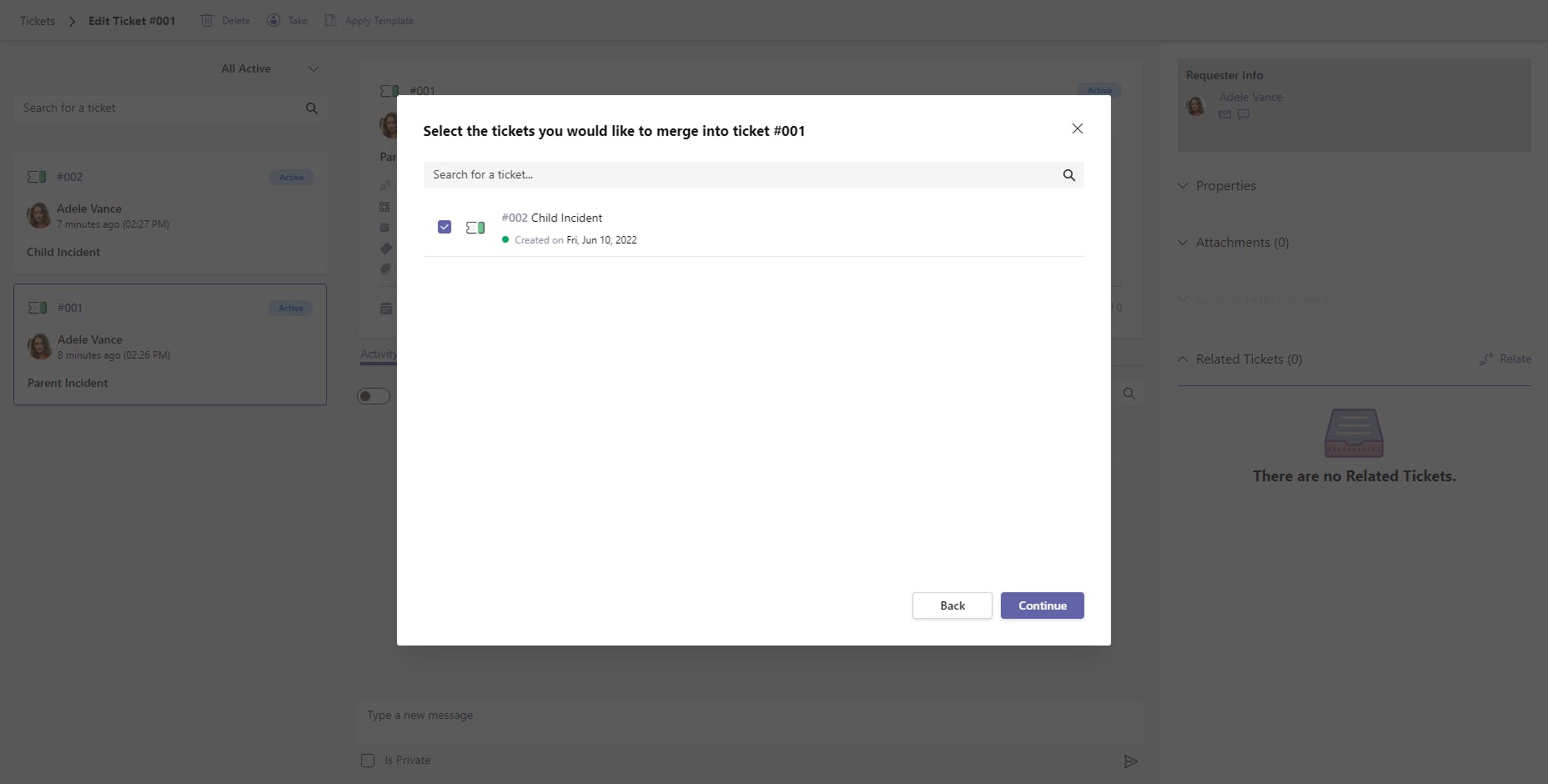This screenshot has height=784, width=1548.
Task: Toggle the activity switch below Activity tab
Action: [x=374, y=396]
